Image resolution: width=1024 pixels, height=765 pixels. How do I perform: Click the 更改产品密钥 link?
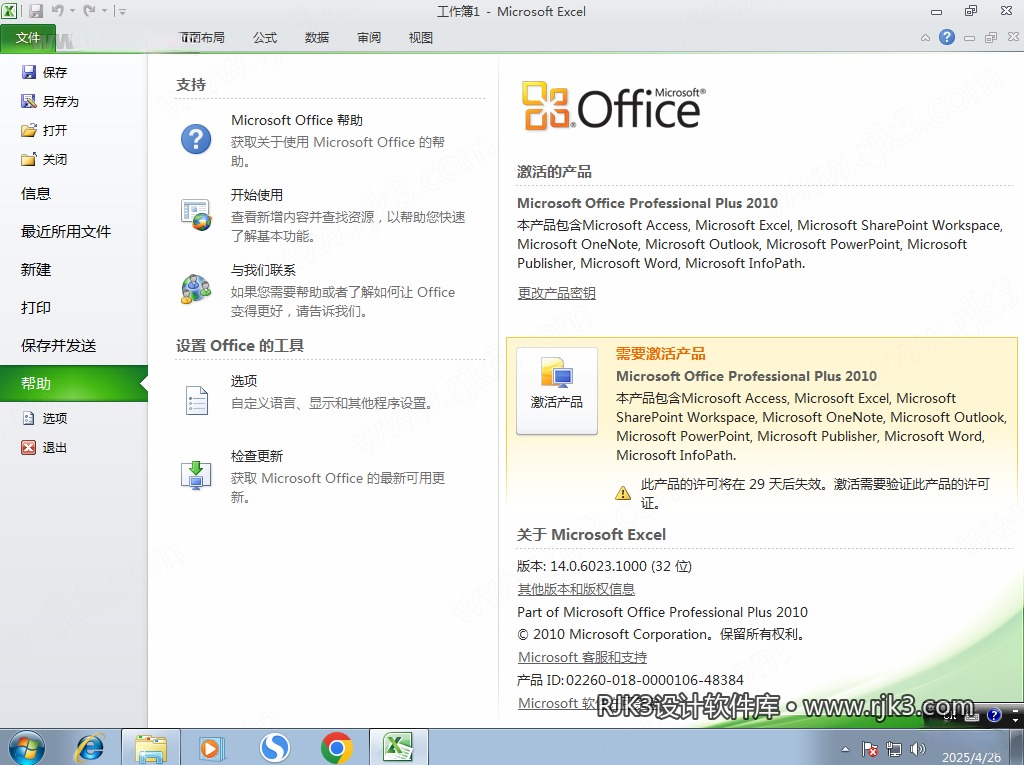(556, 293)
